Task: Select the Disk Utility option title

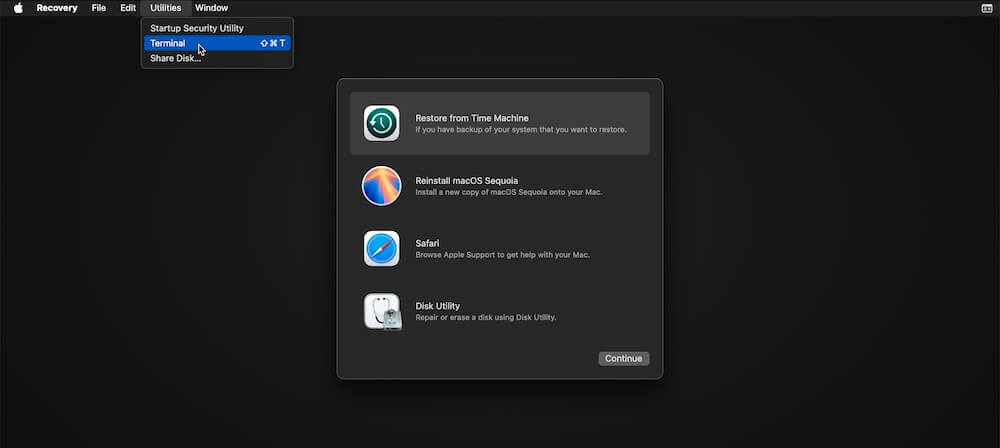Action: point(438,306)
